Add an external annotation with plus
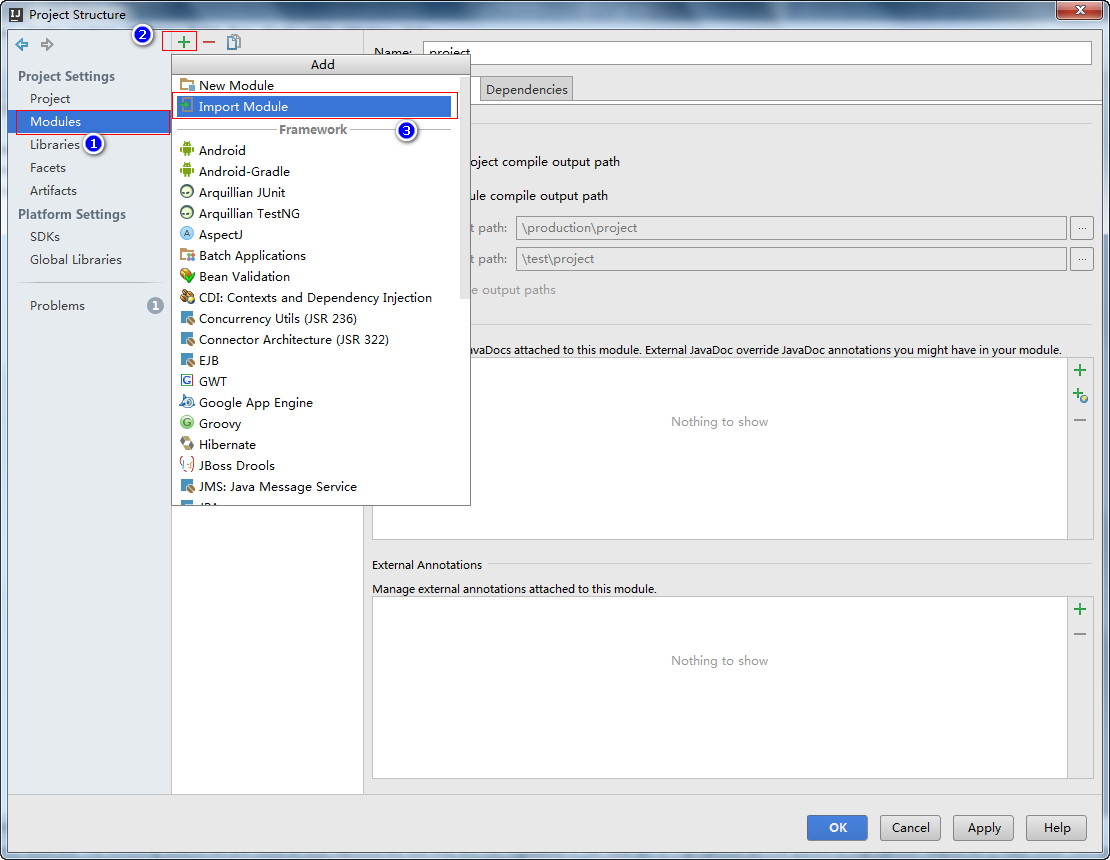The width and height of the screenshot is (1110, 860). pos(1080,609)
